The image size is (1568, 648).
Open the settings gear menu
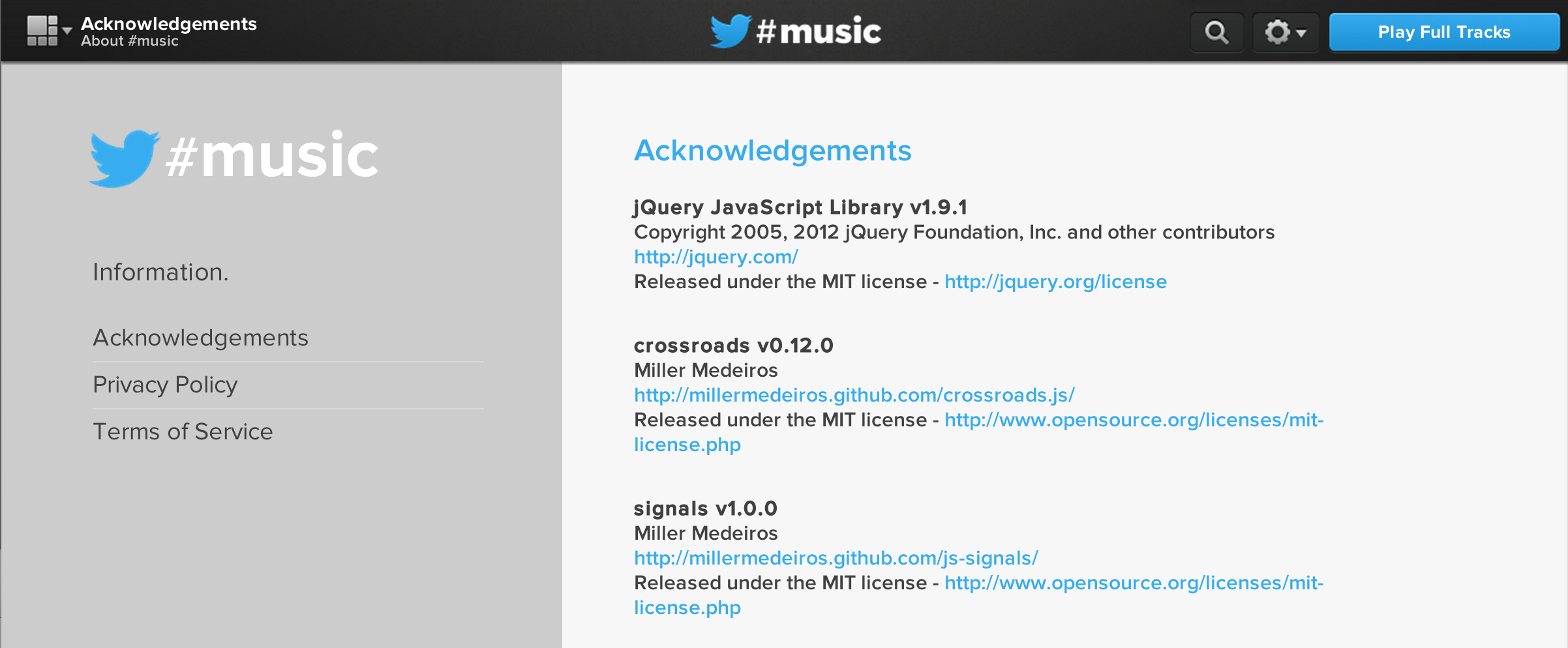1284,32
